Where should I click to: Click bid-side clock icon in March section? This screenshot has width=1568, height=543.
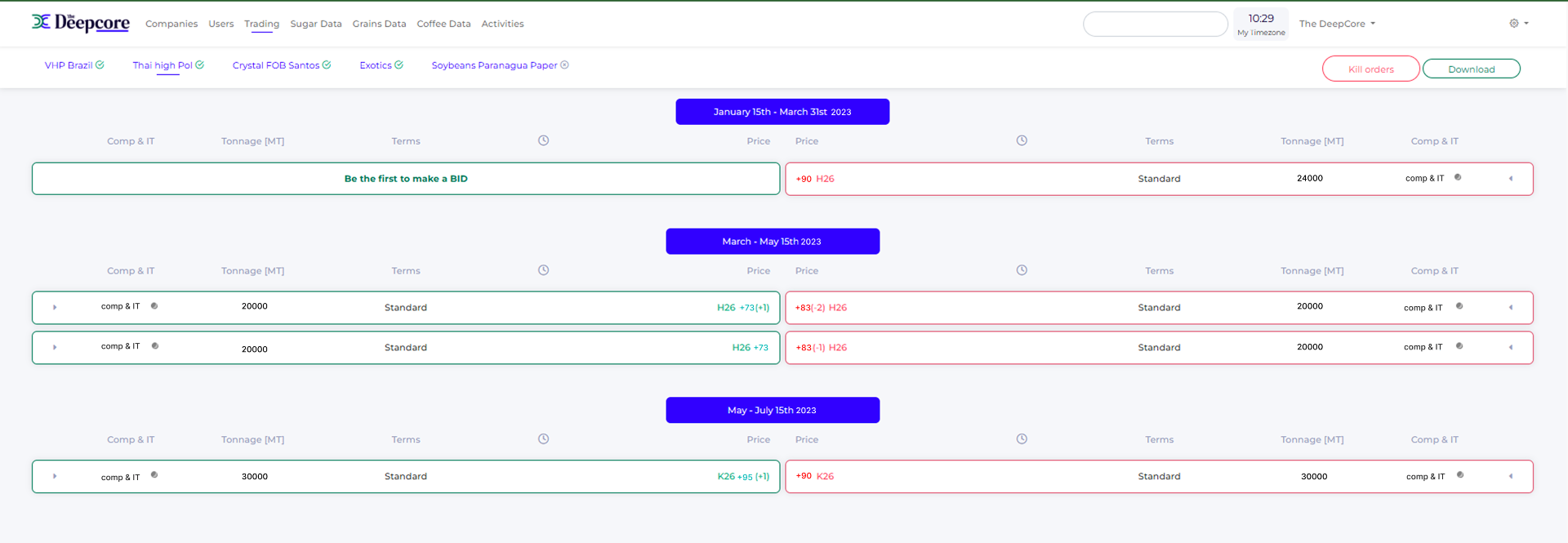pos(543,270)
